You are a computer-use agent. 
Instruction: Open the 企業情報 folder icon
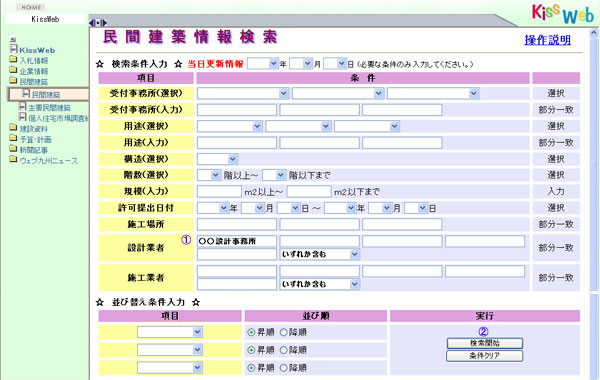click(x=13, y=70)
